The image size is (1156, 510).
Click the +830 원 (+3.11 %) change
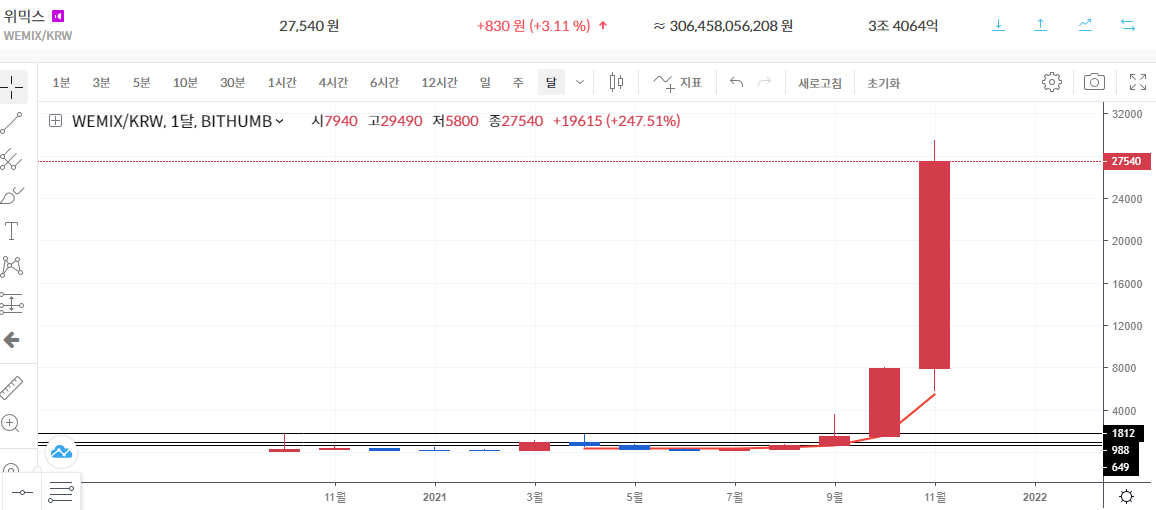[533, 26]
